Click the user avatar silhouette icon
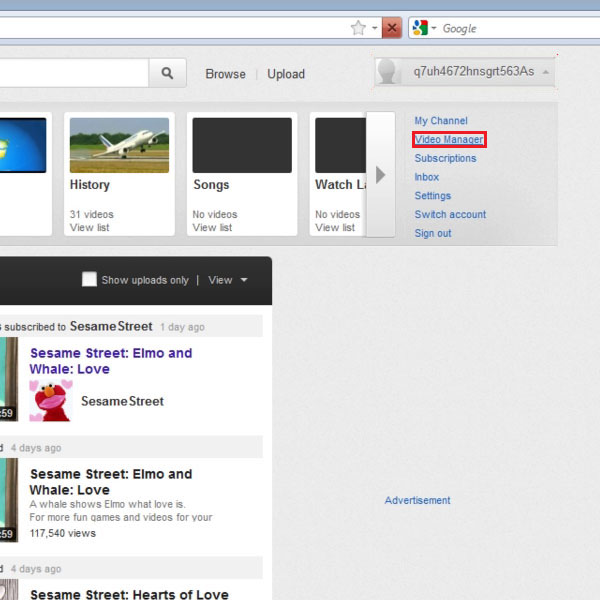This screenshot has height=600, width=600. pyautogui.click(x=387, y=72)
